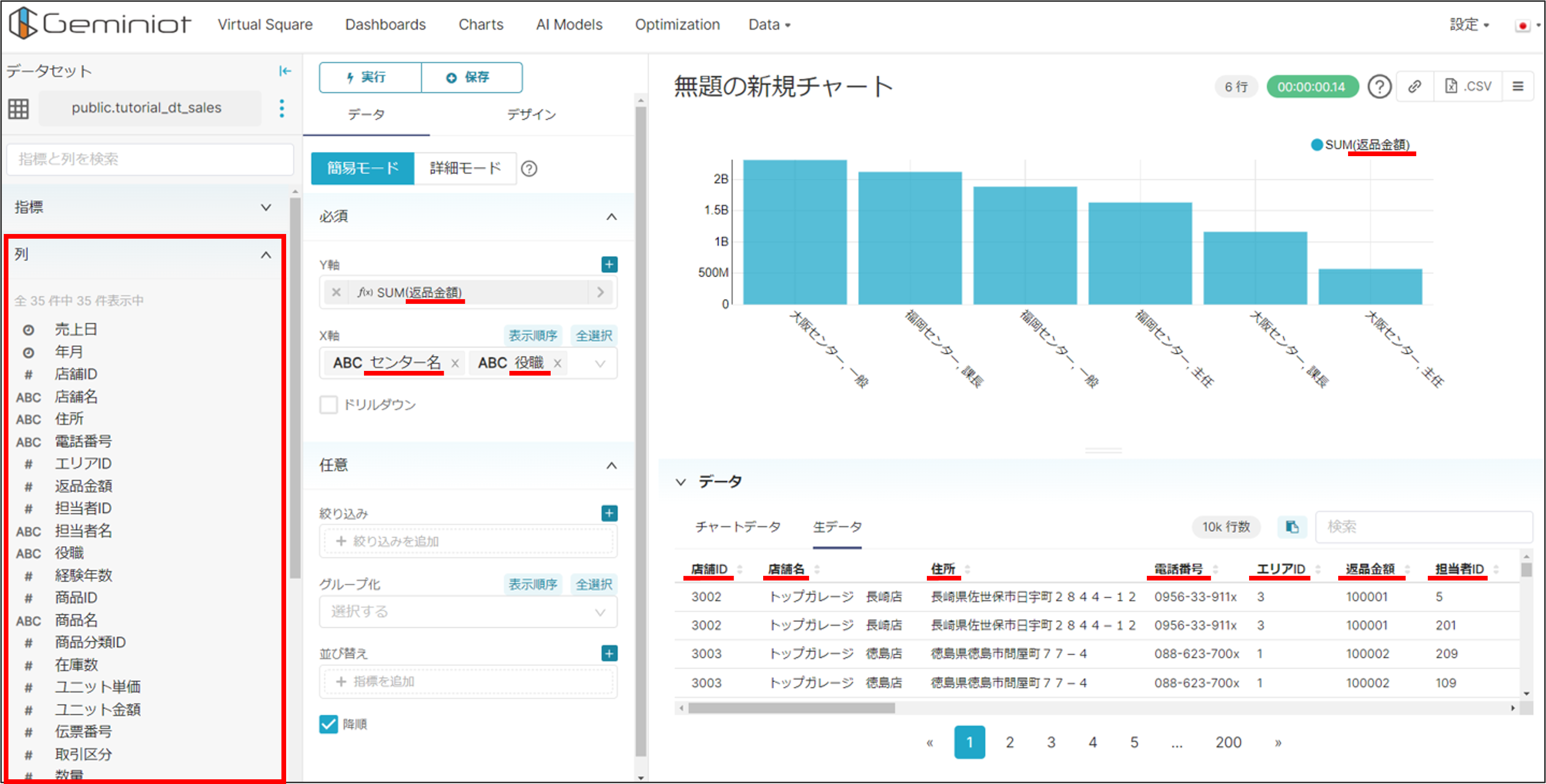Open the chart hamburger menu

(1518, 87)
